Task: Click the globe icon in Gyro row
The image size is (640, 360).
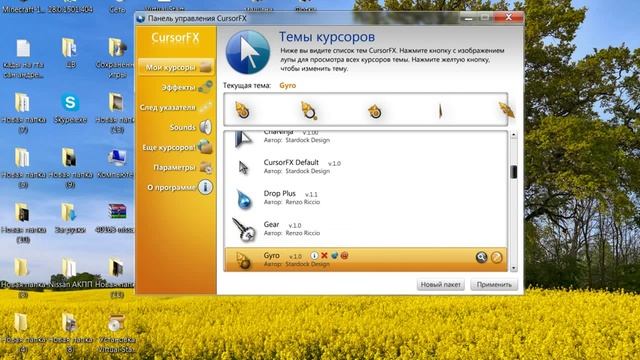Action: coord(334,256)
